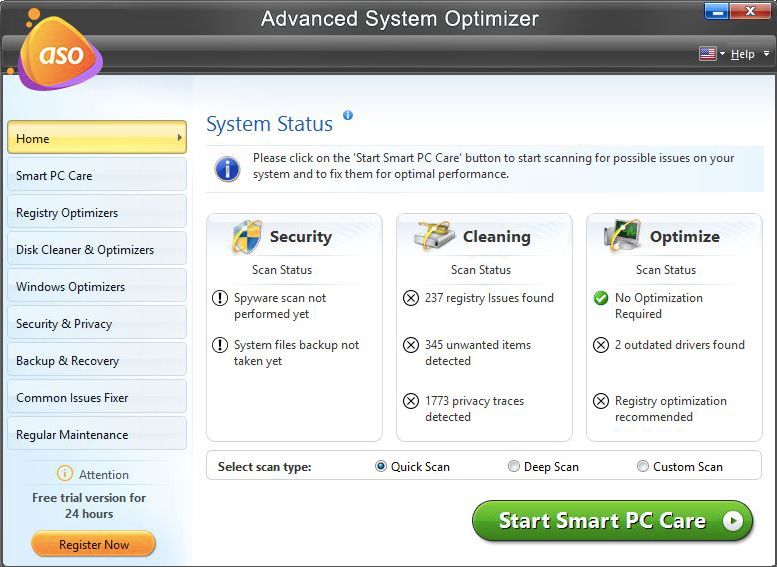Select Deep Scan radio button
Image resolution: width=777 pixels, height=567 pixels.
[513, 466]
